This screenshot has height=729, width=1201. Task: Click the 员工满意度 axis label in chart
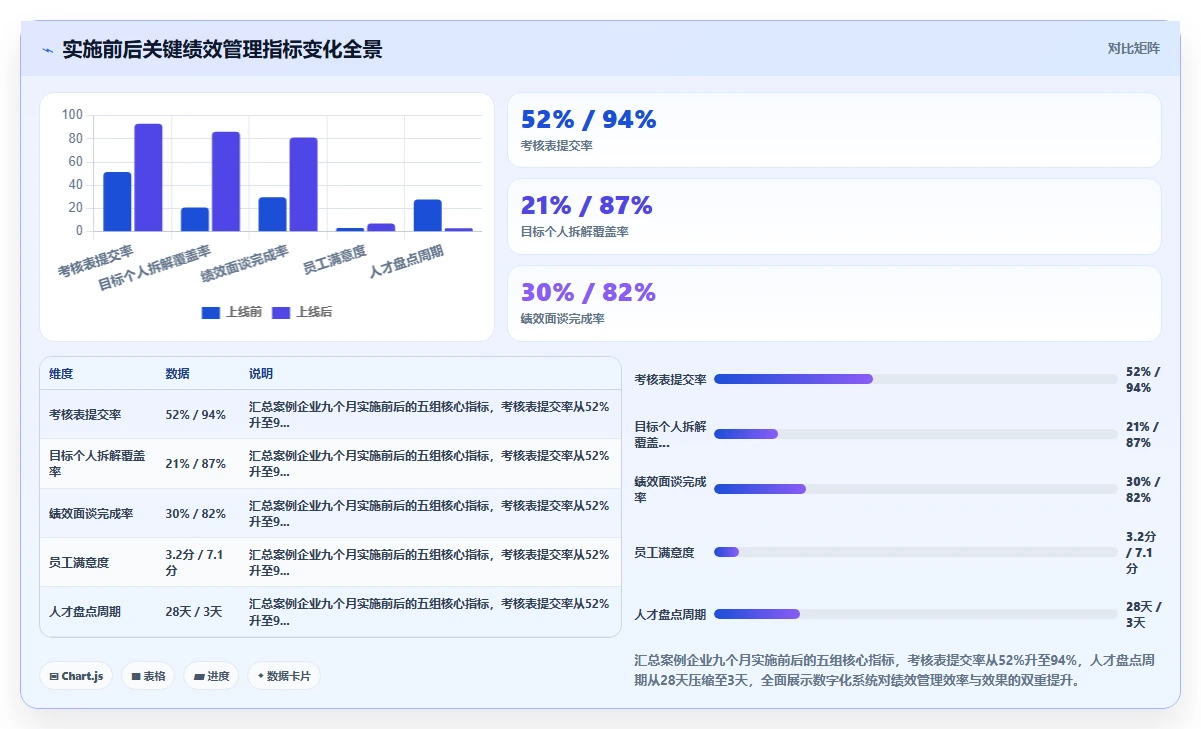tap(335, 260)
